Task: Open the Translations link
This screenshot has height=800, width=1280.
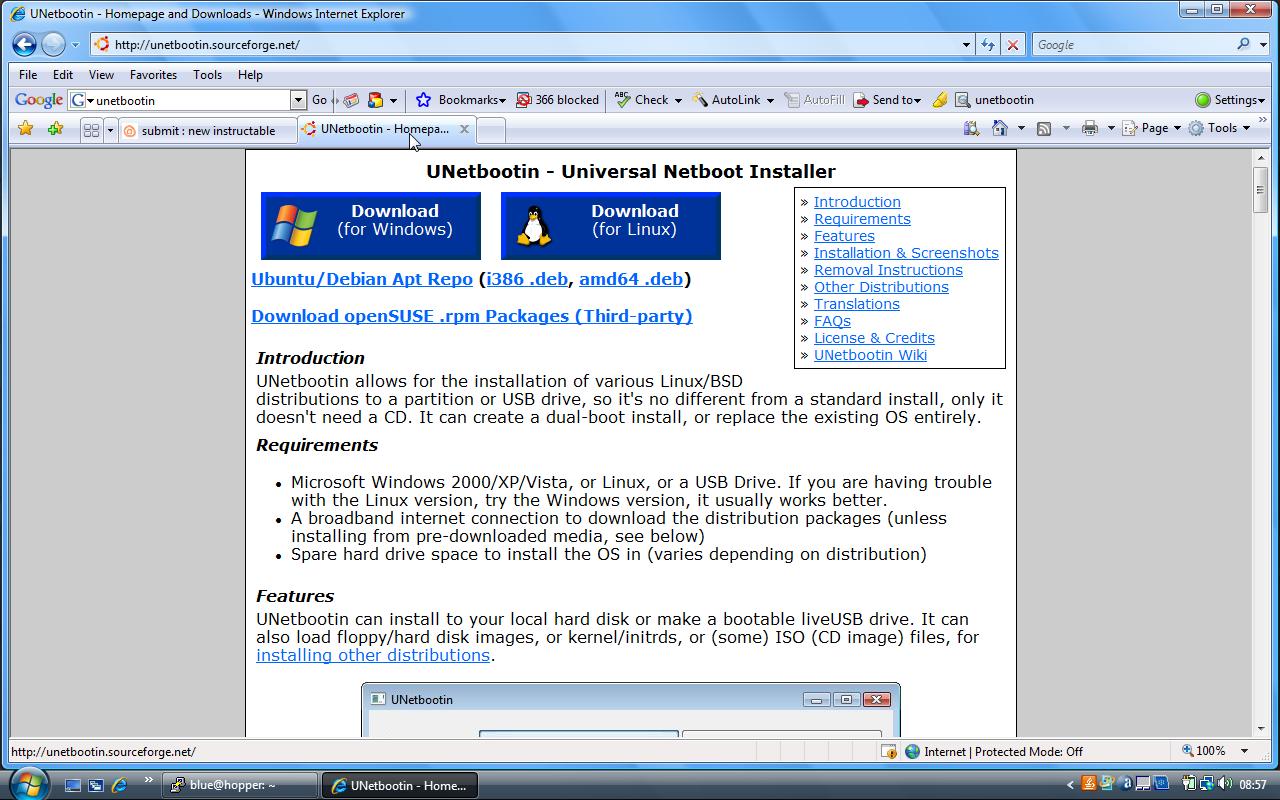Action: 857,304
